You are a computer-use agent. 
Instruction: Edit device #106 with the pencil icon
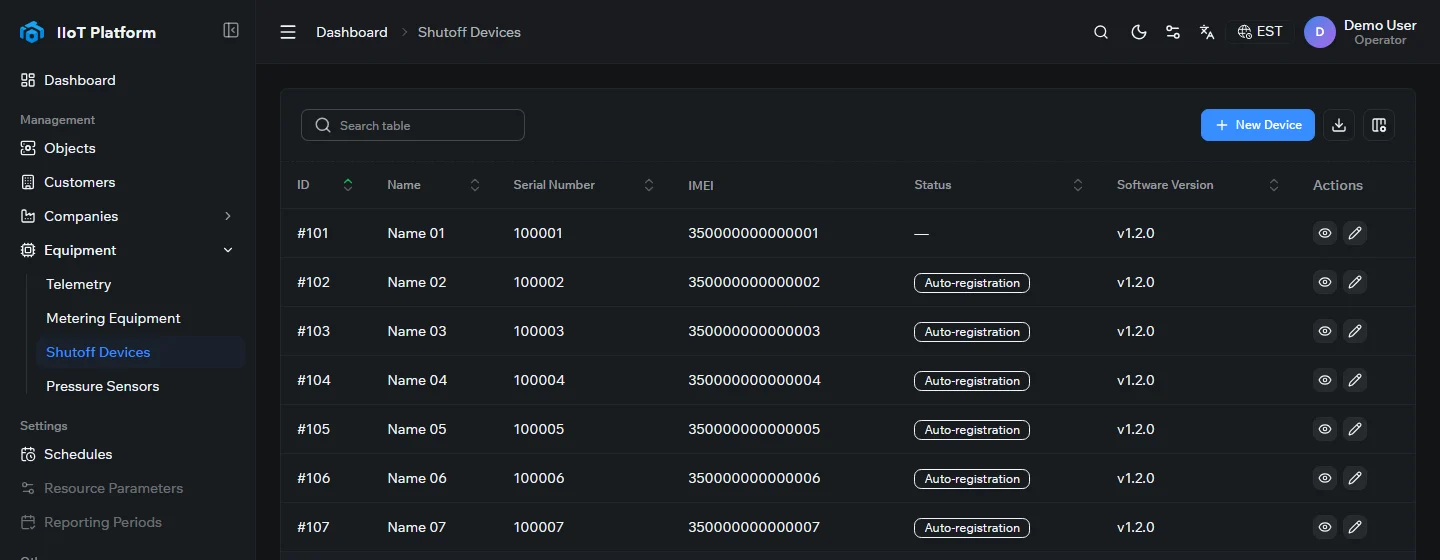click(1355, 478)
